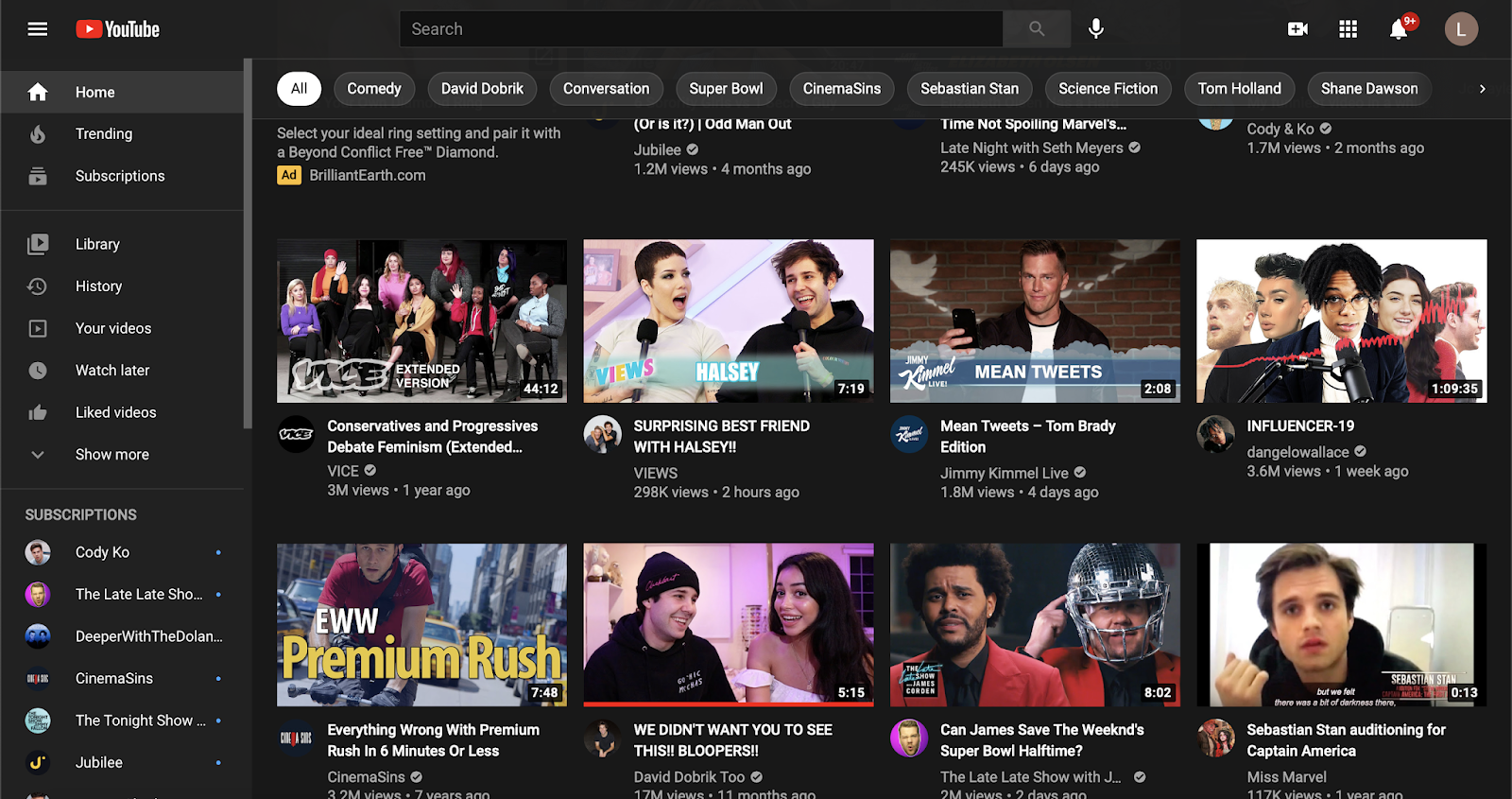Open DeeperWithTheDolan subscription
The height and width of the screenshot is (799, 1512).
122,636
